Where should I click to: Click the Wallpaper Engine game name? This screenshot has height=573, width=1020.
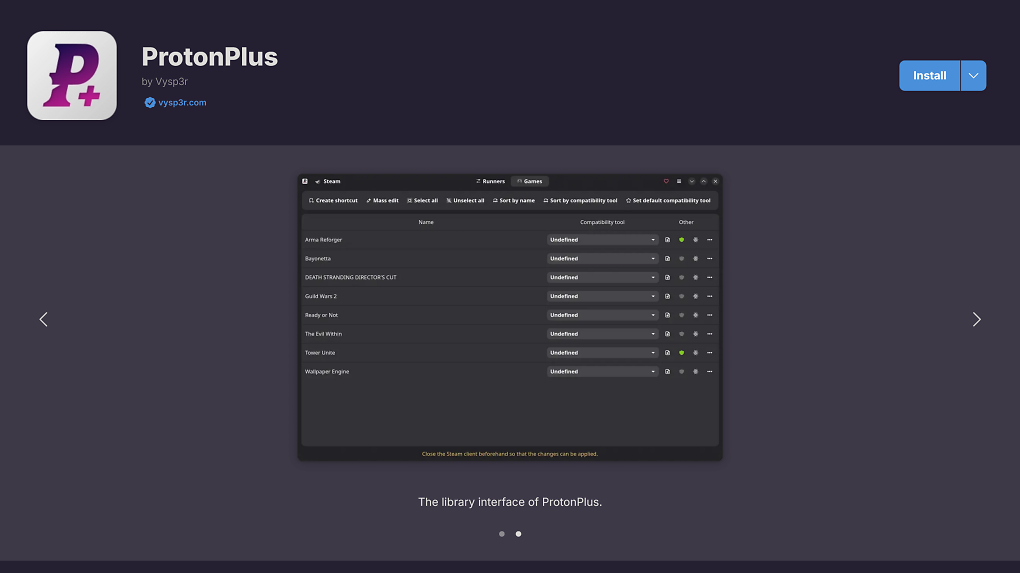[x=327, y=372]
